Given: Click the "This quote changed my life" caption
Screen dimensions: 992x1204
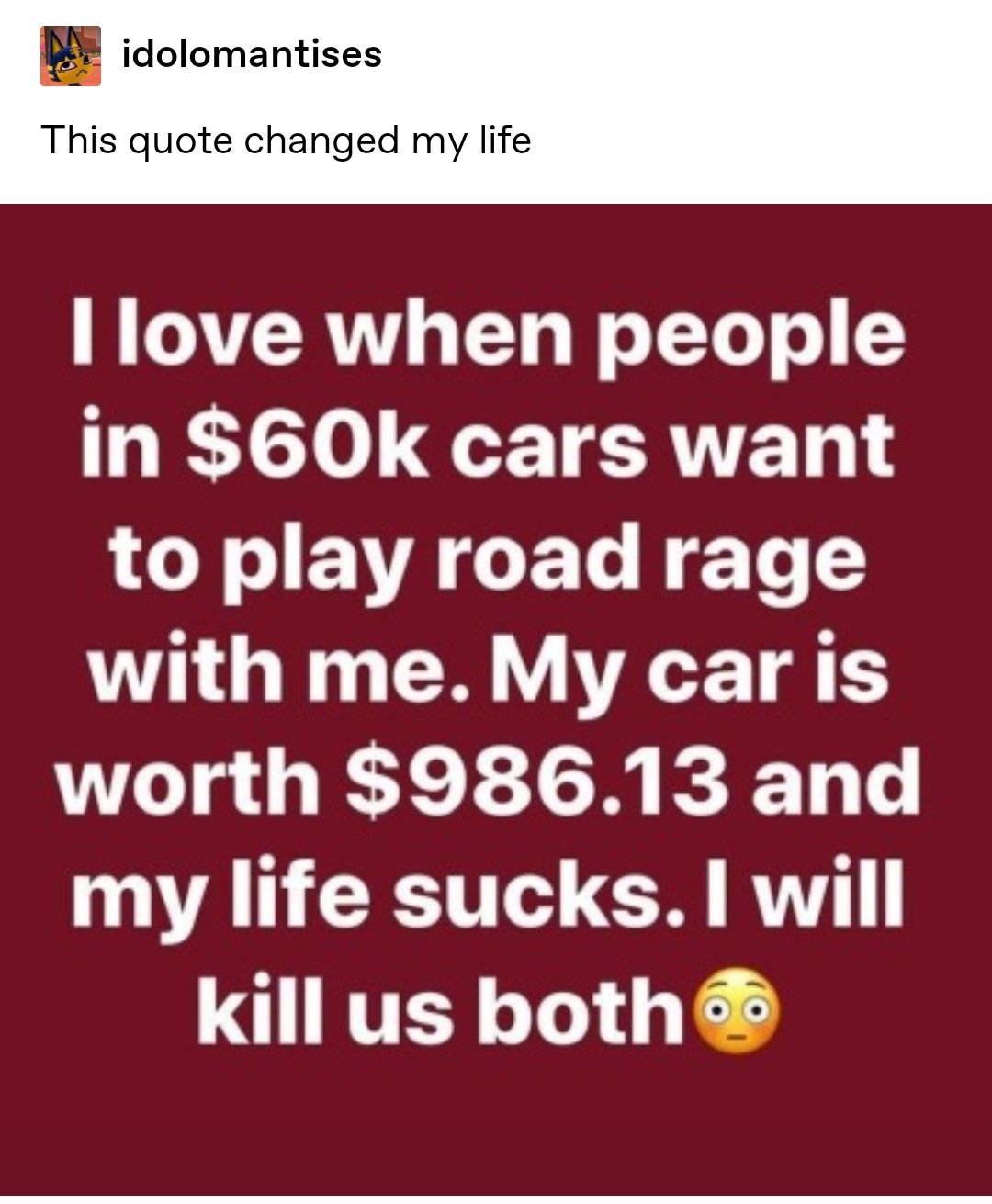Looking at the screenshot, I should click(x=286, y=141).
